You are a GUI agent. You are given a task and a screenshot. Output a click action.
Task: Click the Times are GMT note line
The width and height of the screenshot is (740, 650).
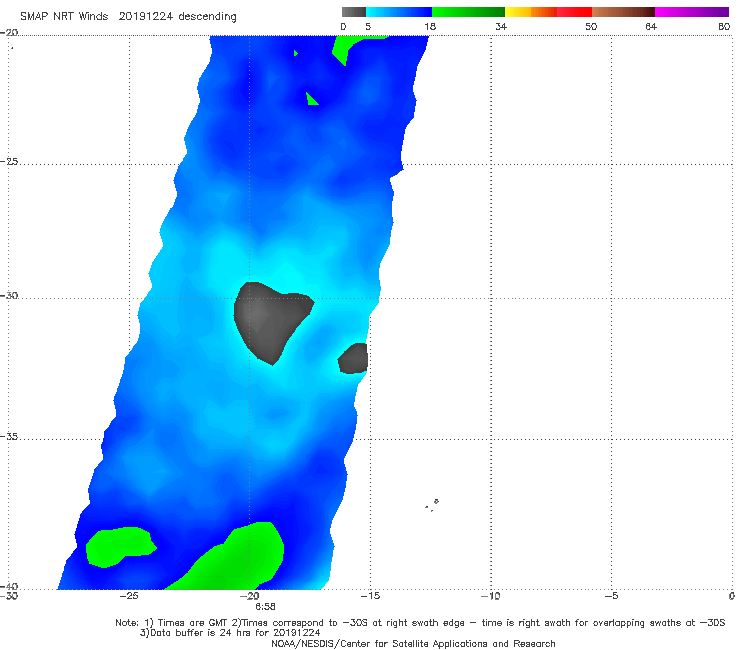(x=420, y=623)
